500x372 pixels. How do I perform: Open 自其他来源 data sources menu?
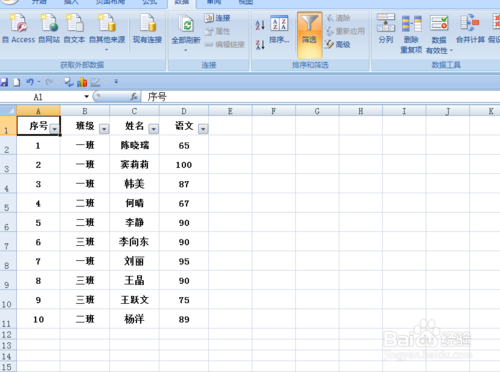pyautogui.click(x=107, y=32)
